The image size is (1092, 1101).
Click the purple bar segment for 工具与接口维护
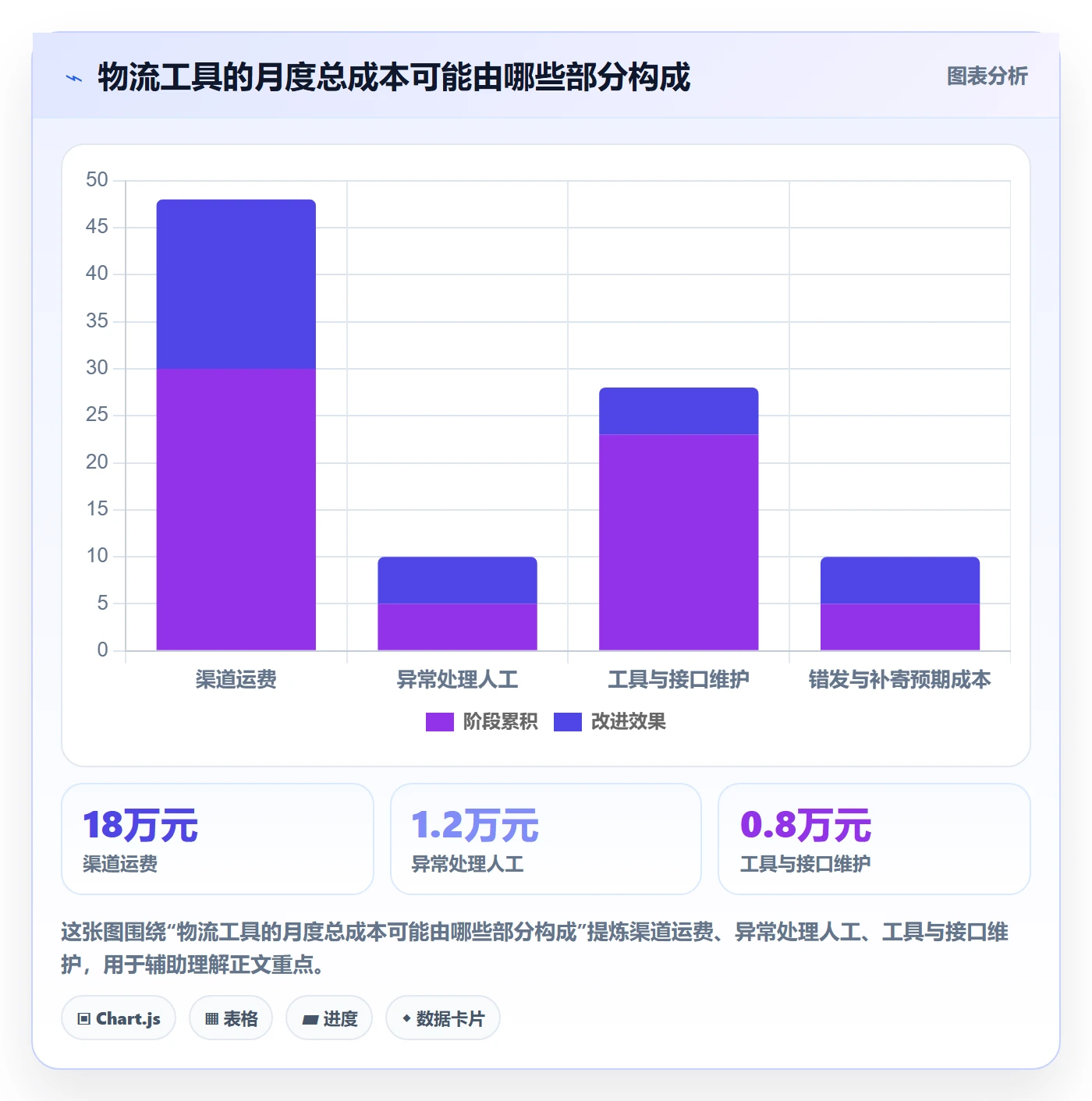click(679, 542)
